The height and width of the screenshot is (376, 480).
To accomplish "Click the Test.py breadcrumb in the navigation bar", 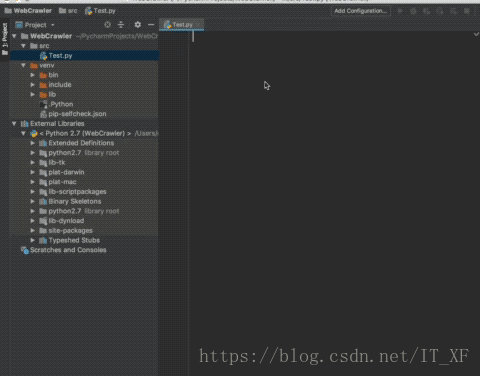I will pyautogui.click(x=100, y=11).
